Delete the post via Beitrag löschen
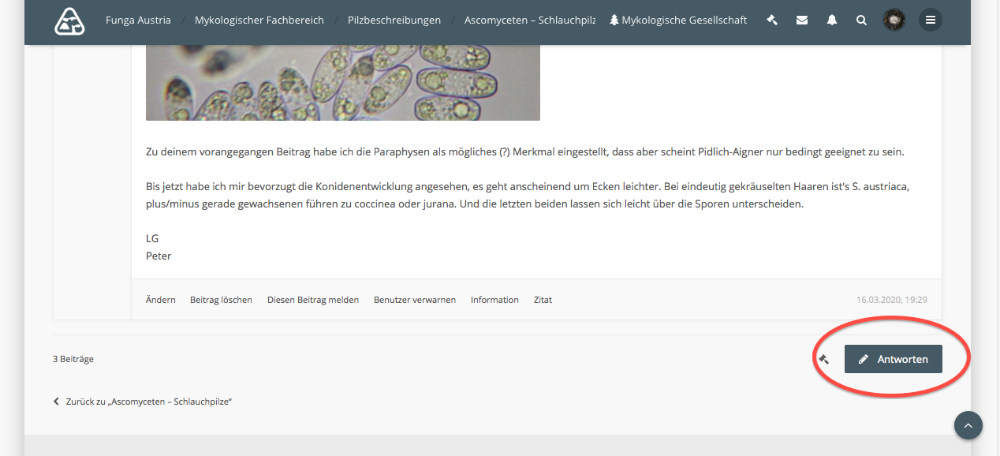The height and width of the screenshot is (456, 1000). [x=221, y=300]
